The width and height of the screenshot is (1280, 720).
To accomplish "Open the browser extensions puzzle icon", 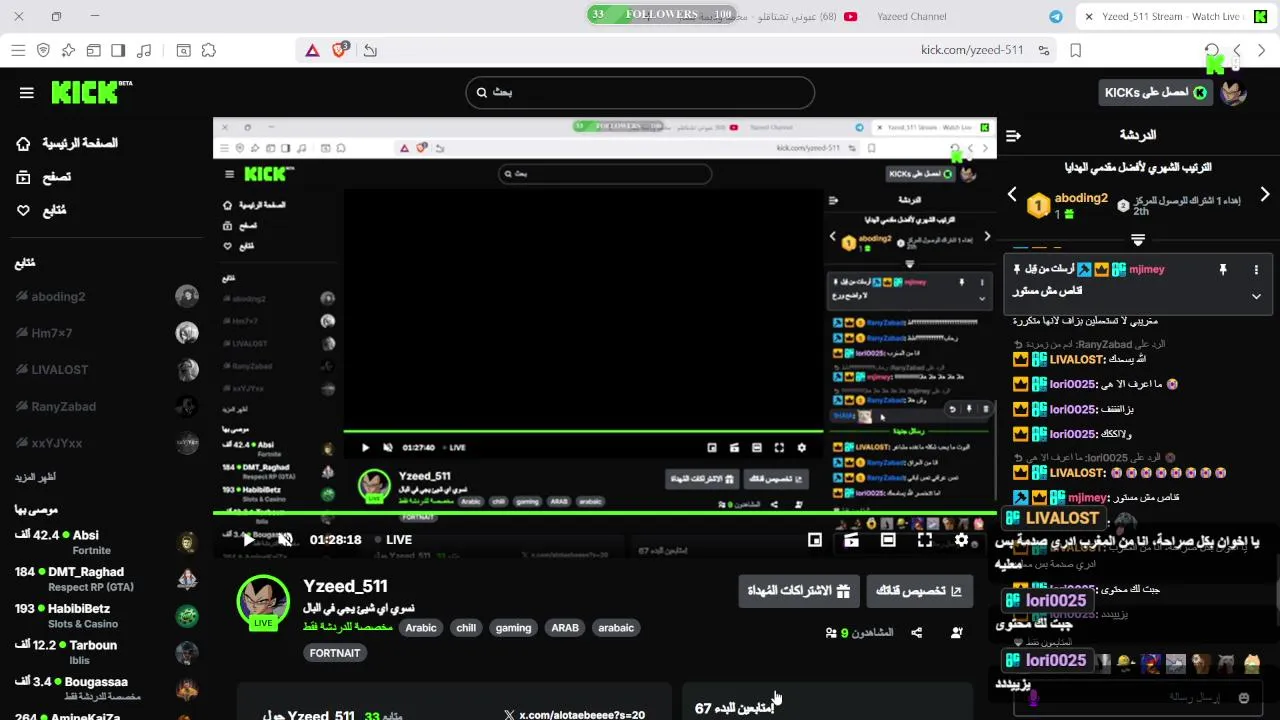I will (209, 50).
